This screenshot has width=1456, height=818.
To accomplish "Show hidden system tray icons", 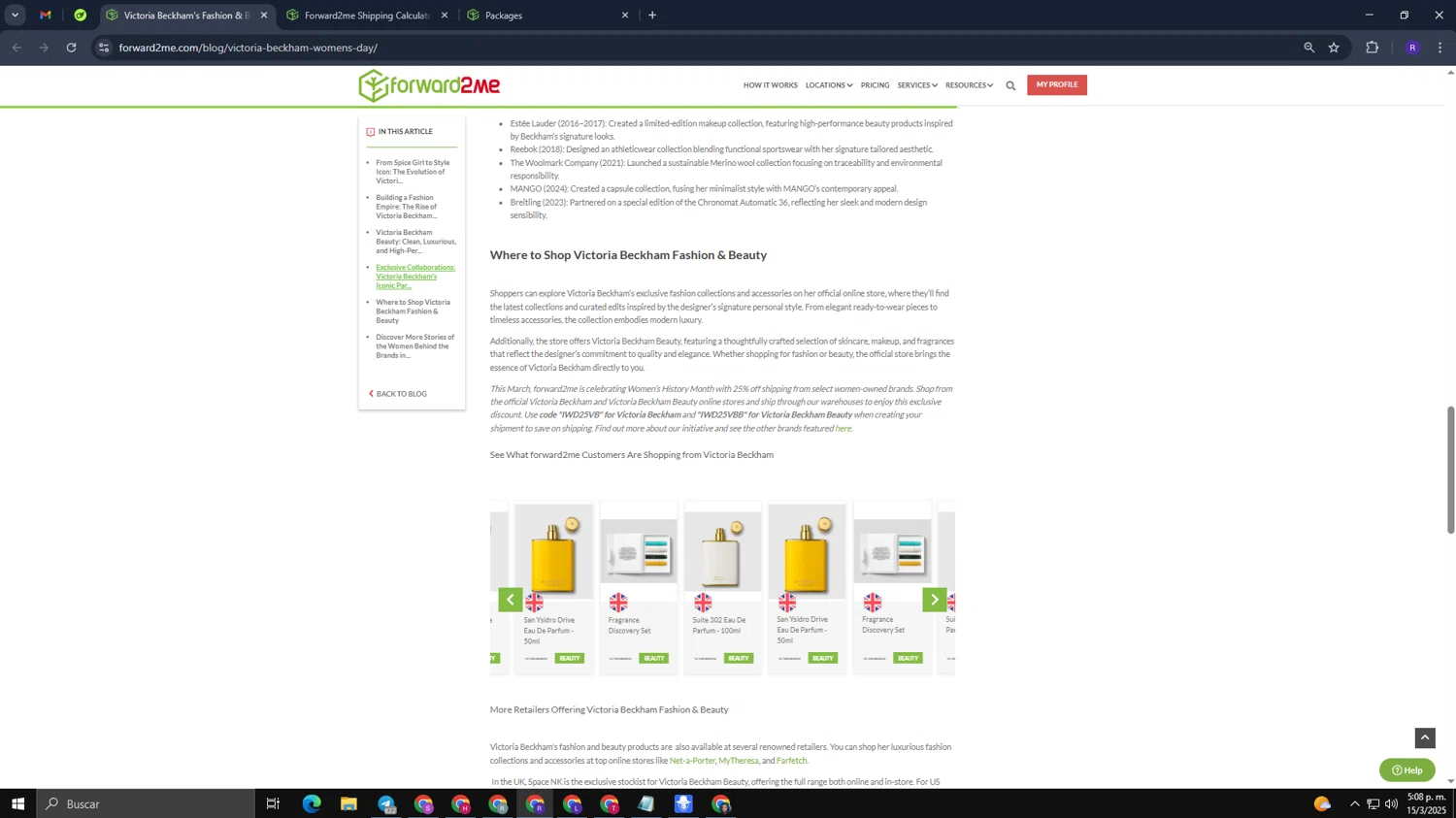I will click(1354, 803).
